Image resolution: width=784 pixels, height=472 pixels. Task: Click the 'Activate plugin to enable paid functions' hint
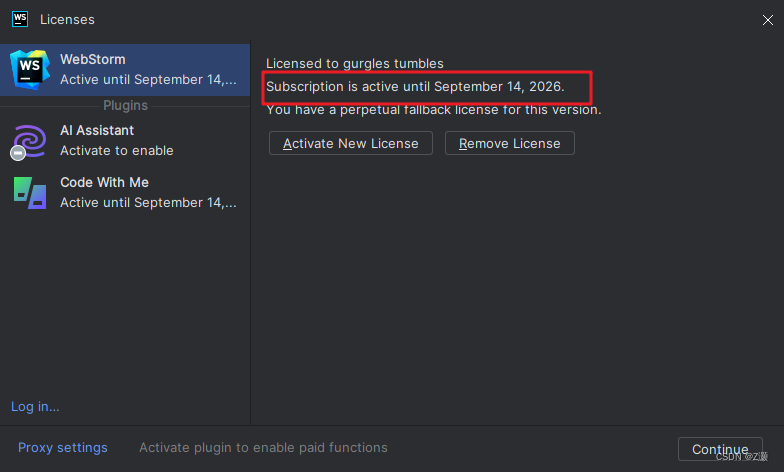tap(263, 448)
